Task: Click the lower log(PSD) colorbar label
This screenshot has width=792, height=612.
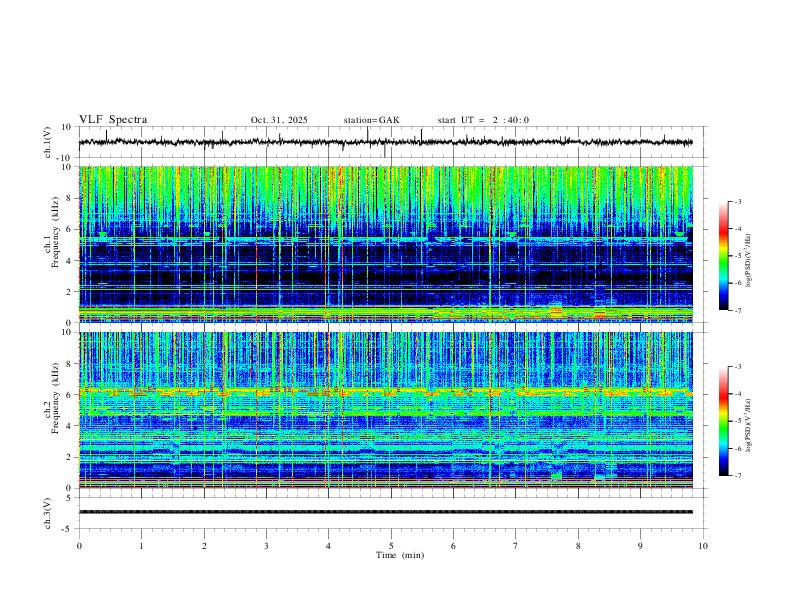Action: click(748, 425)
